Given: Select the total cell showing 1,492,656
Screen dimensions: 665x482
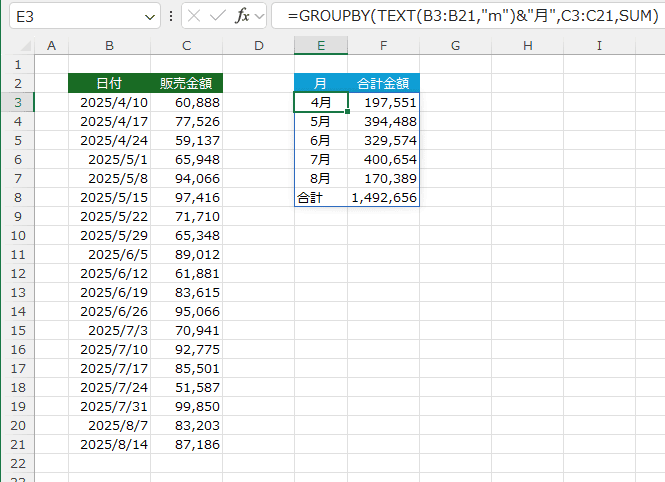Looking at the screenshot, I should click(384, 198).
